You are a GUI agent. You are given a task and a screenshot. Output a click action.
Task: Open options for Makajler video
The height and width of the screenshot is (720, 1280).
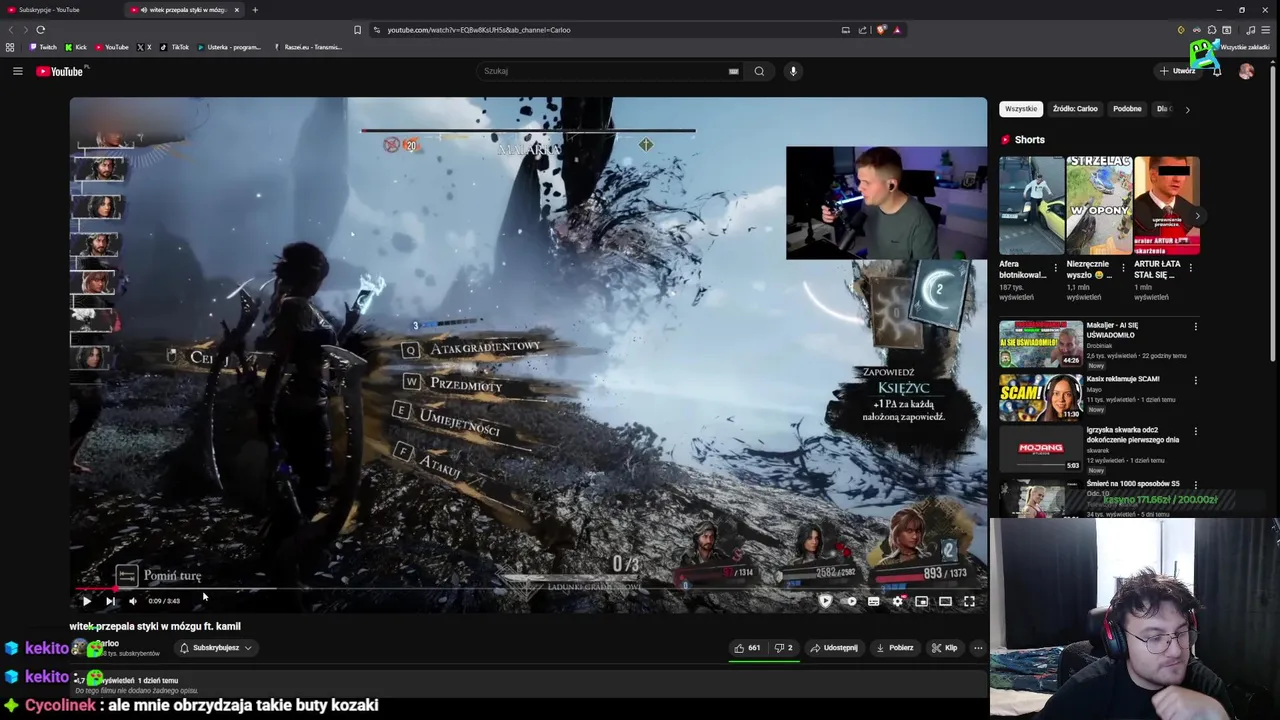pos(1195,326)
